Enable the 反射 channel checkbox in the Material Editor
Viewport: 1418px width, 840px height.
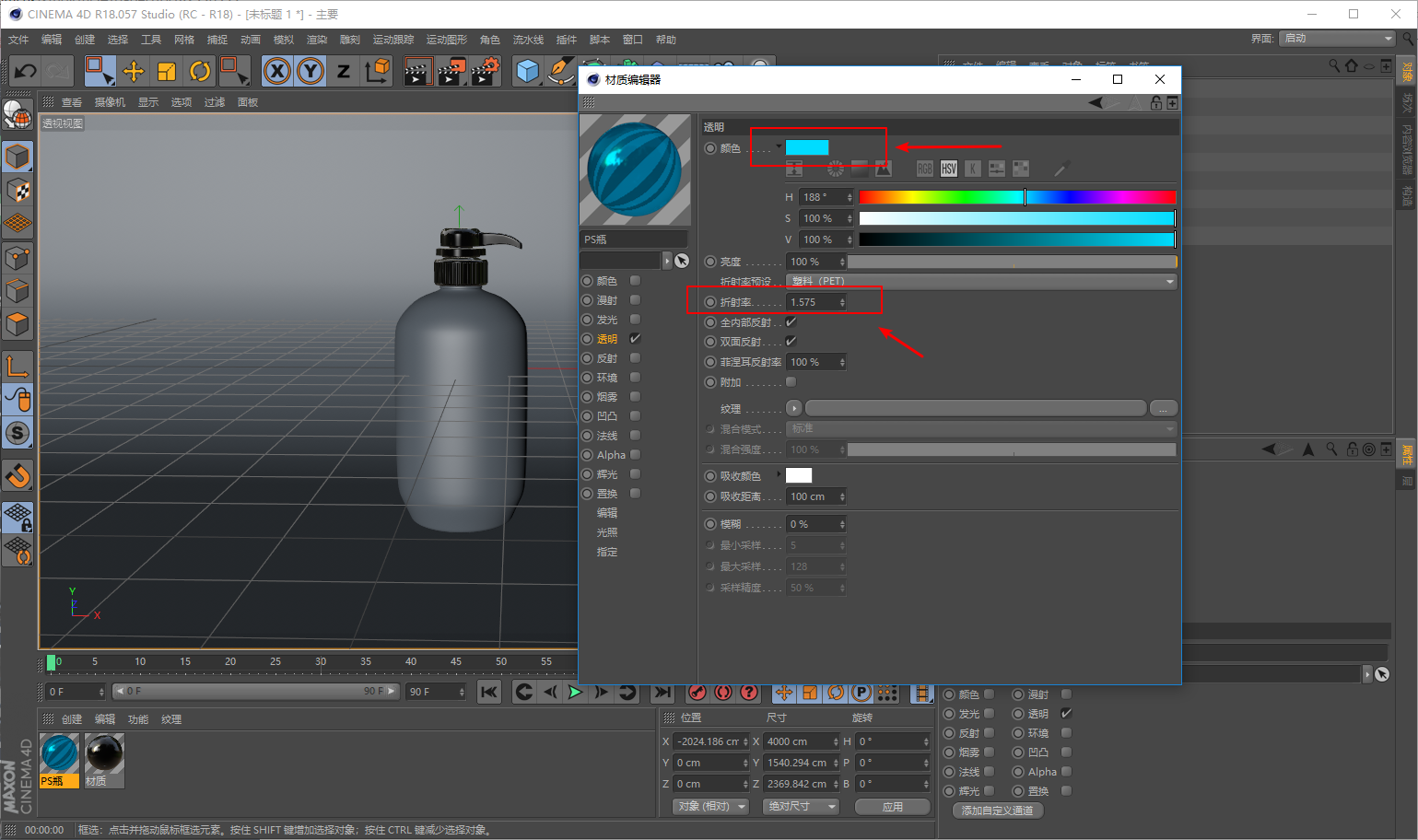click(x=635, y=358)
